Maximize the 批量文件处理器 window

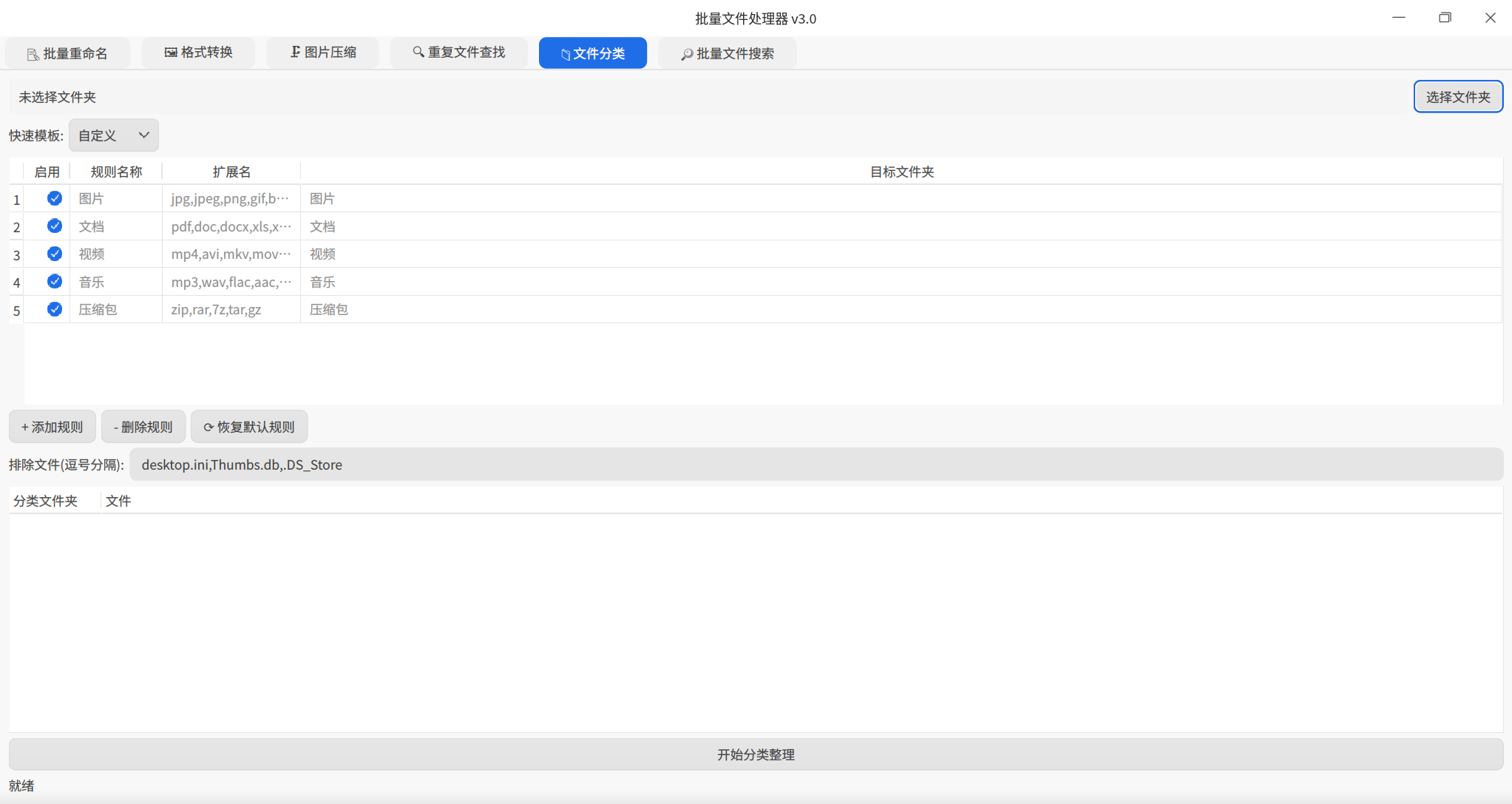1445,18
